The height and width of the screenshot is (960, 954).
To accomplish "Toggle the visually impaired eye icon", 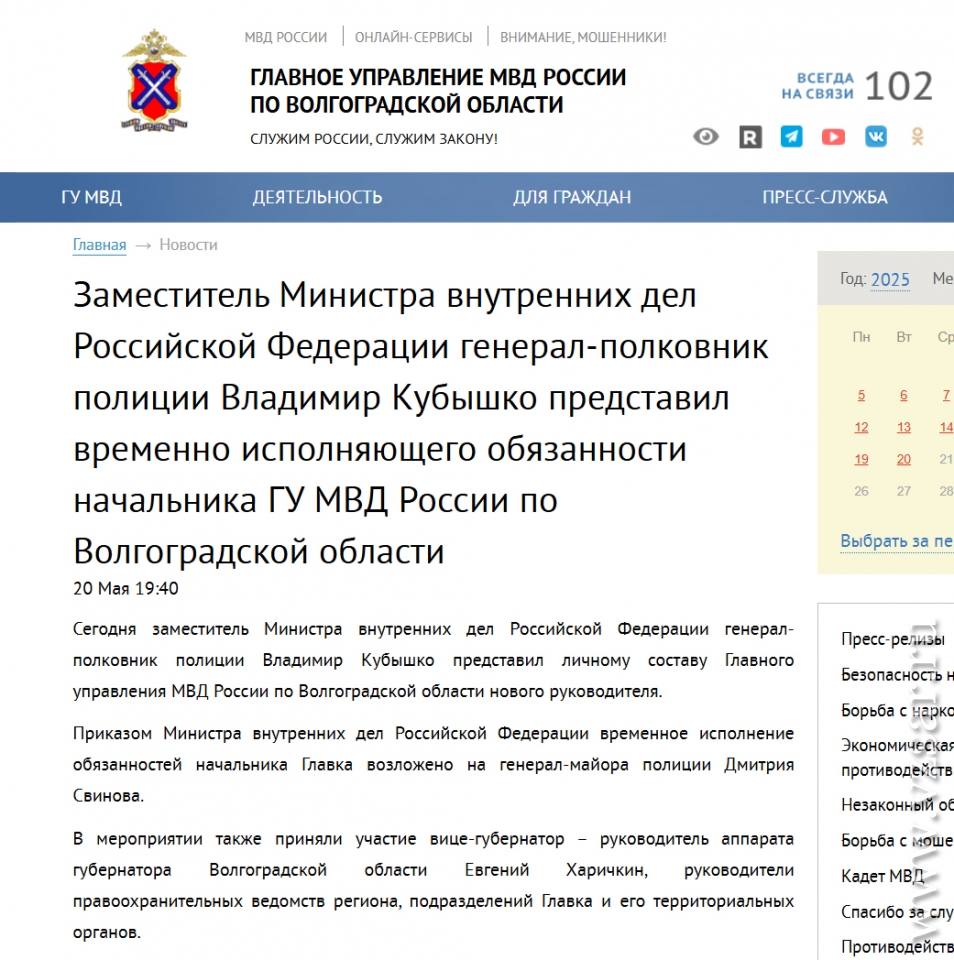I will click(x=705, y=137).
